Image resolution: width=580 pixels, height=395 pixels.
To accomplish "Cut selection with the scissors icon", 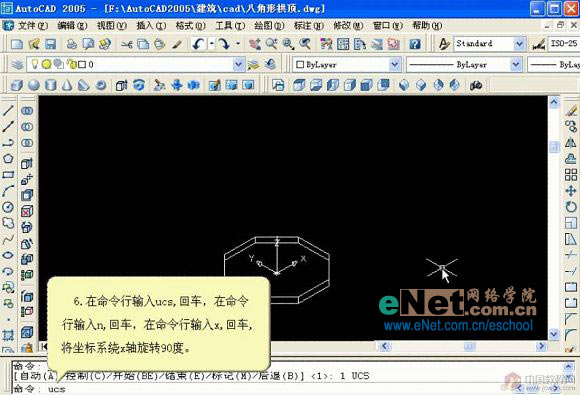I will point(127,44).
